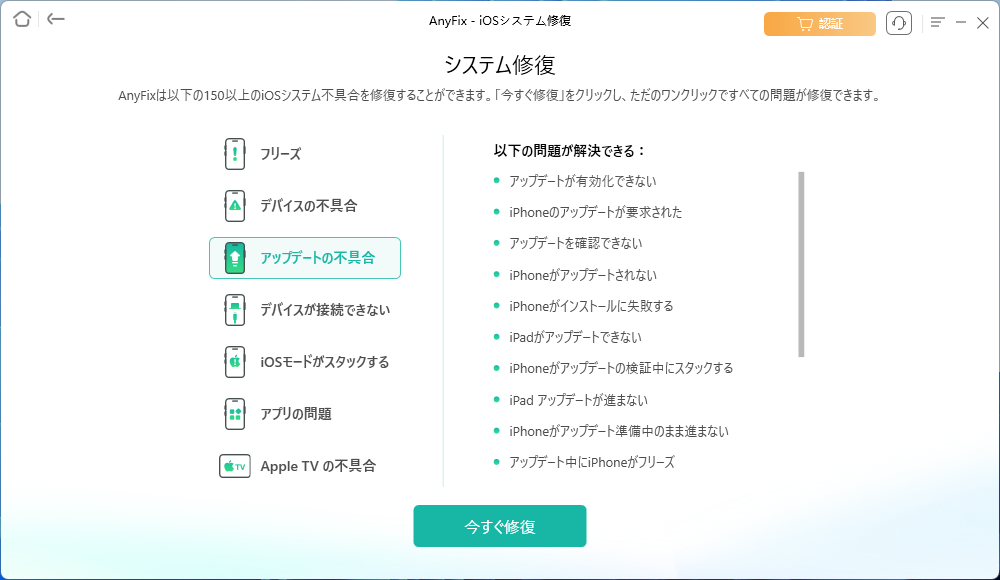Screen dimensions: 1000x580
Task: Click the AnyFix description sentence below the heading
Action: click(499, 96)
